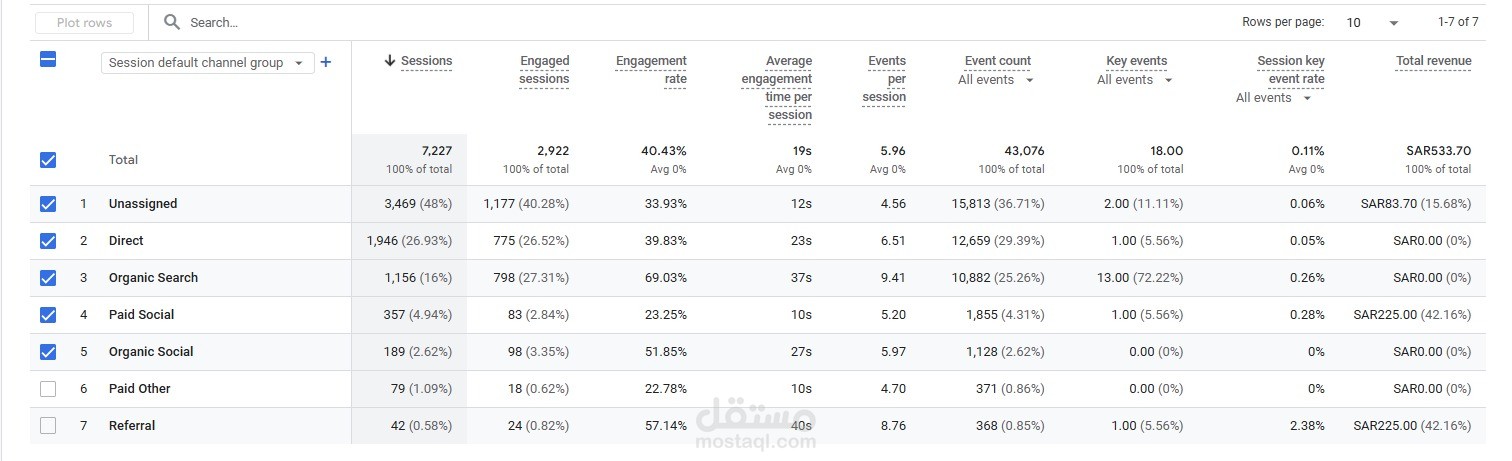Viewport: 1512px width, 461px height.
Task: Sort by Events per session header
Action: click(884, 79)
